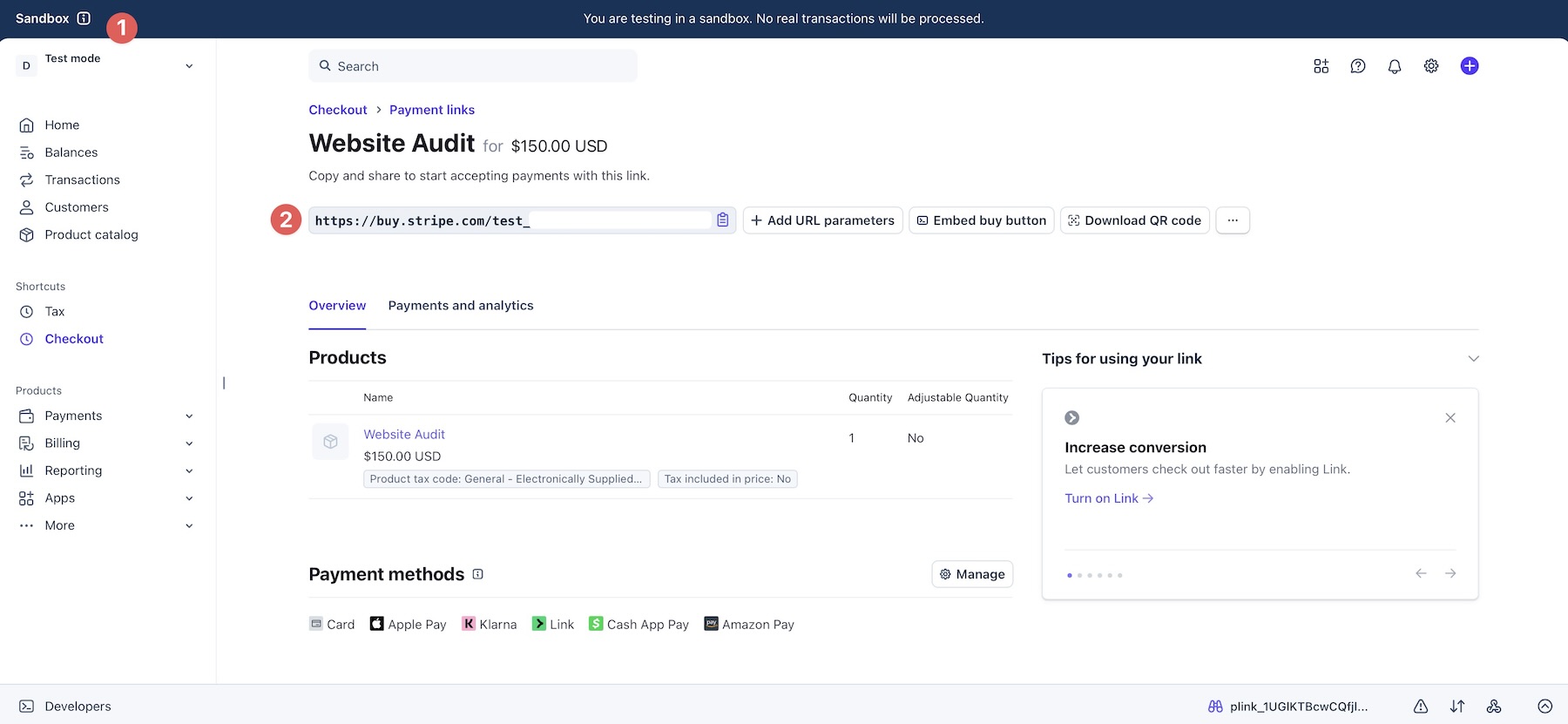The image size is (1568, 724).
Task: Click the purple create plus button
Action: click(1470, 66)
